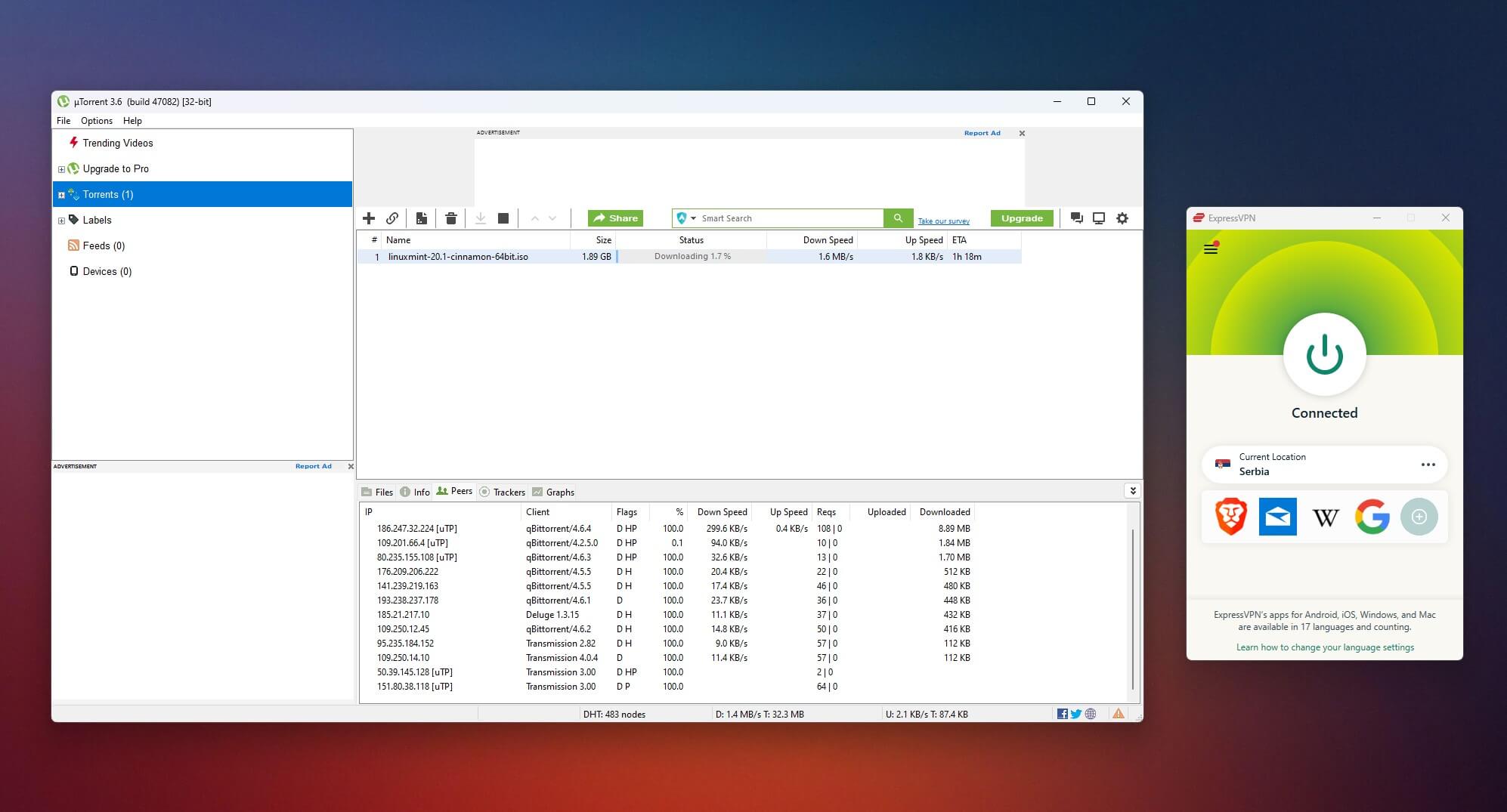Image resolution: width=1507 pixels, height=812 pixels.
Task: Click the Remove Torrent trash icon
Action: coord(451,218)
